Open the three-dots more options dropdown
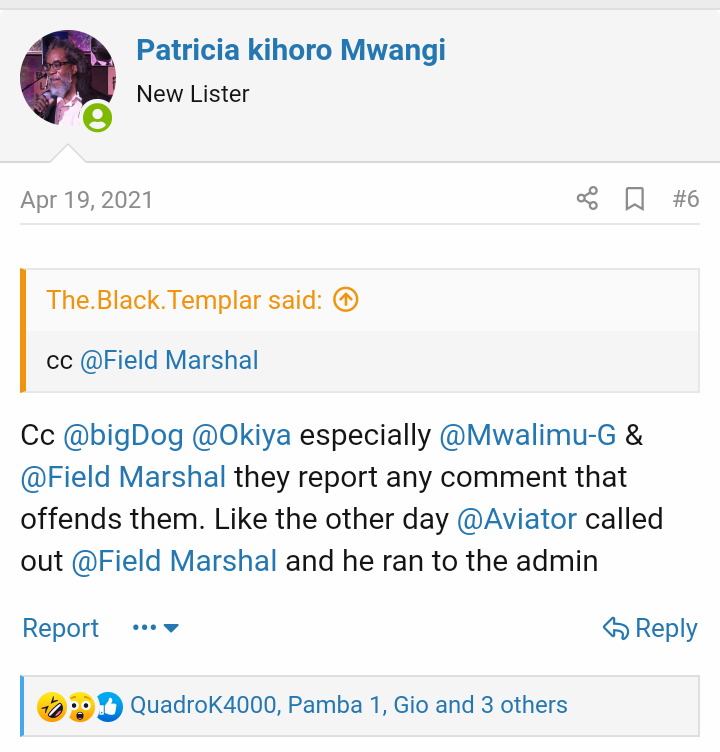 coord(155,628)
